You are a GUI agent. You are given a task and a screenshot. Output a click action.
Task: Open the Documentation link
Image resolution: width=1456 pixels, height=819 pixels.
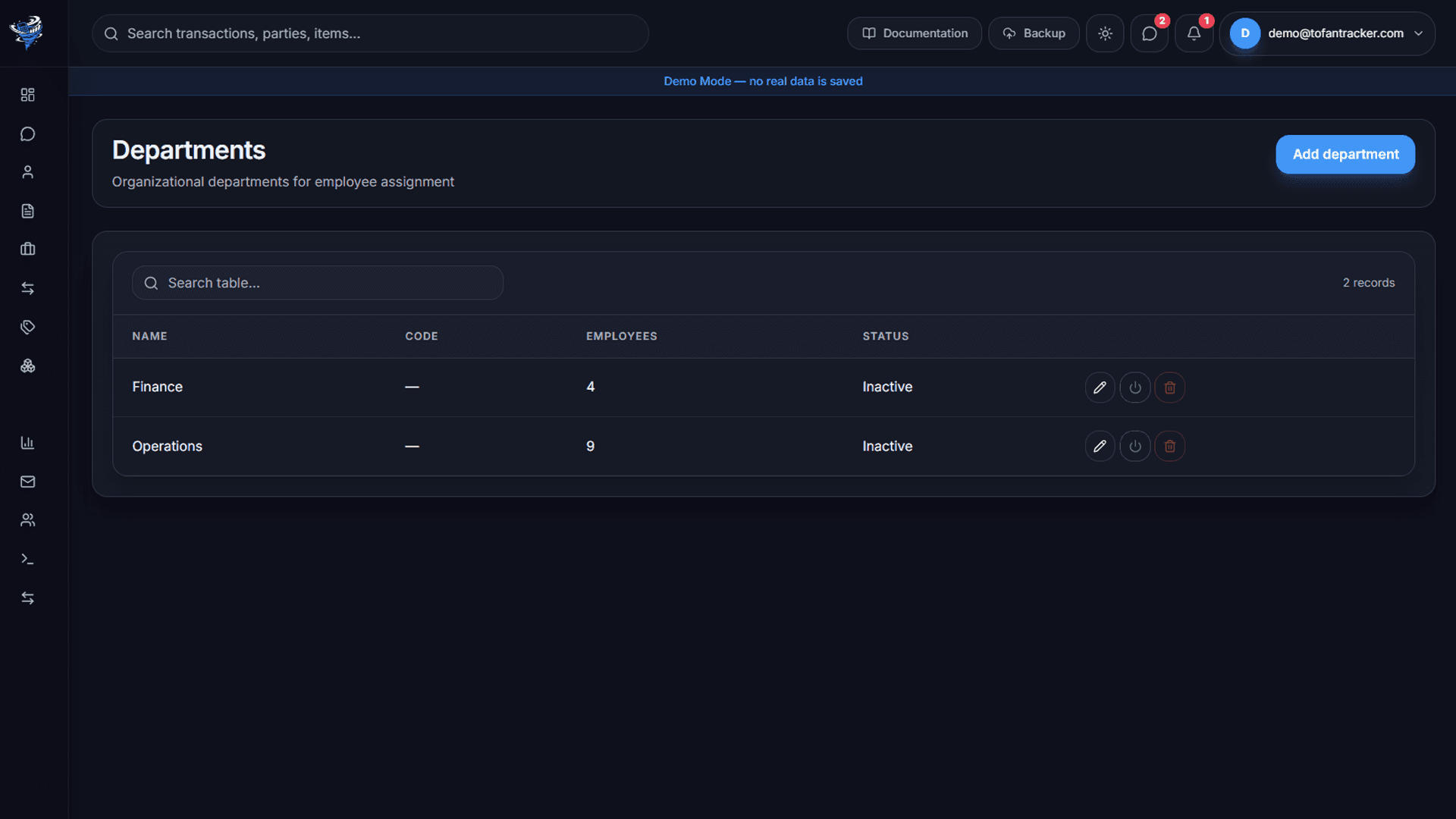point(915,33)
